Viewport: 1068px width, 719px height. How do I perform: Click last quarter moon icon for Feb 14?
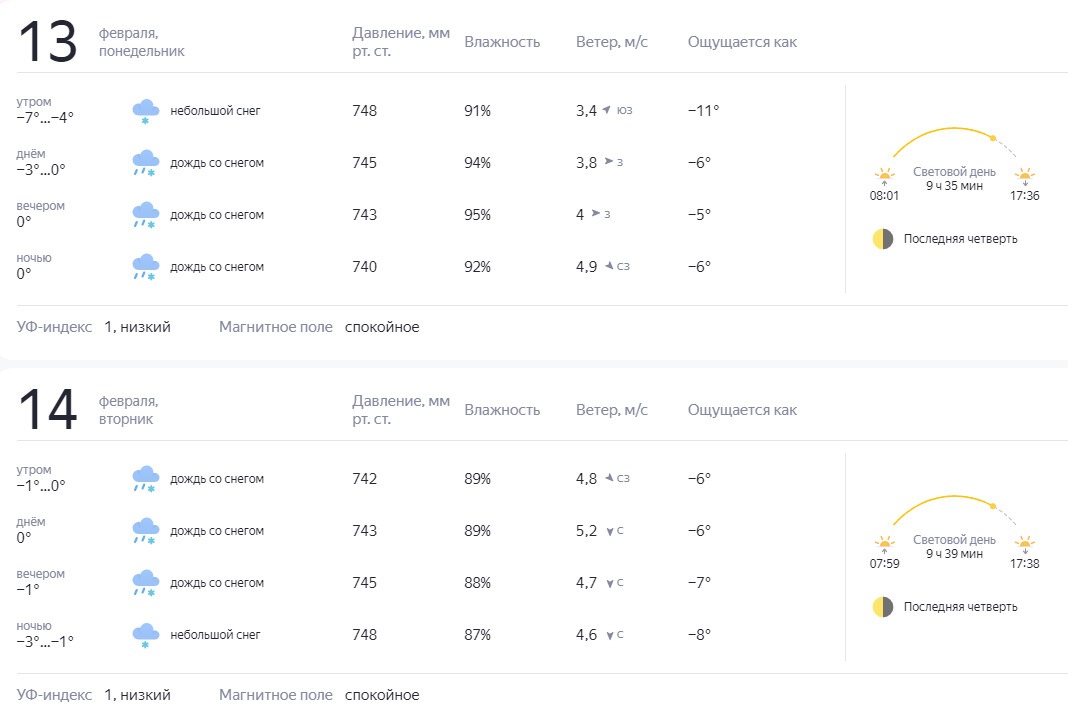(x=882, y=607)
